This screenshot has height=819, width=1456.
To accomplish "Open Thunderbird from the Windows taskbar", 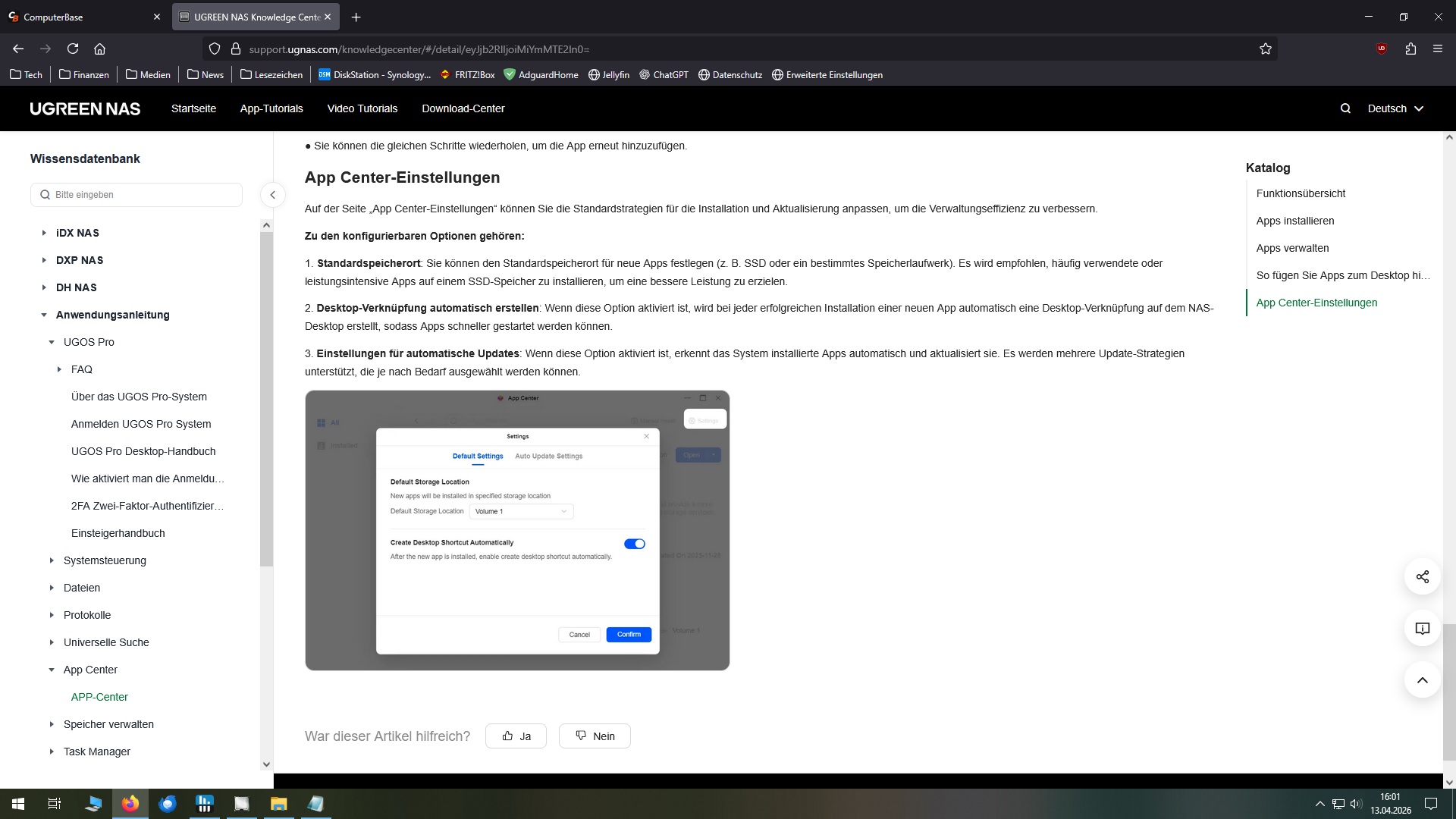I will click(x=167, y=804).
